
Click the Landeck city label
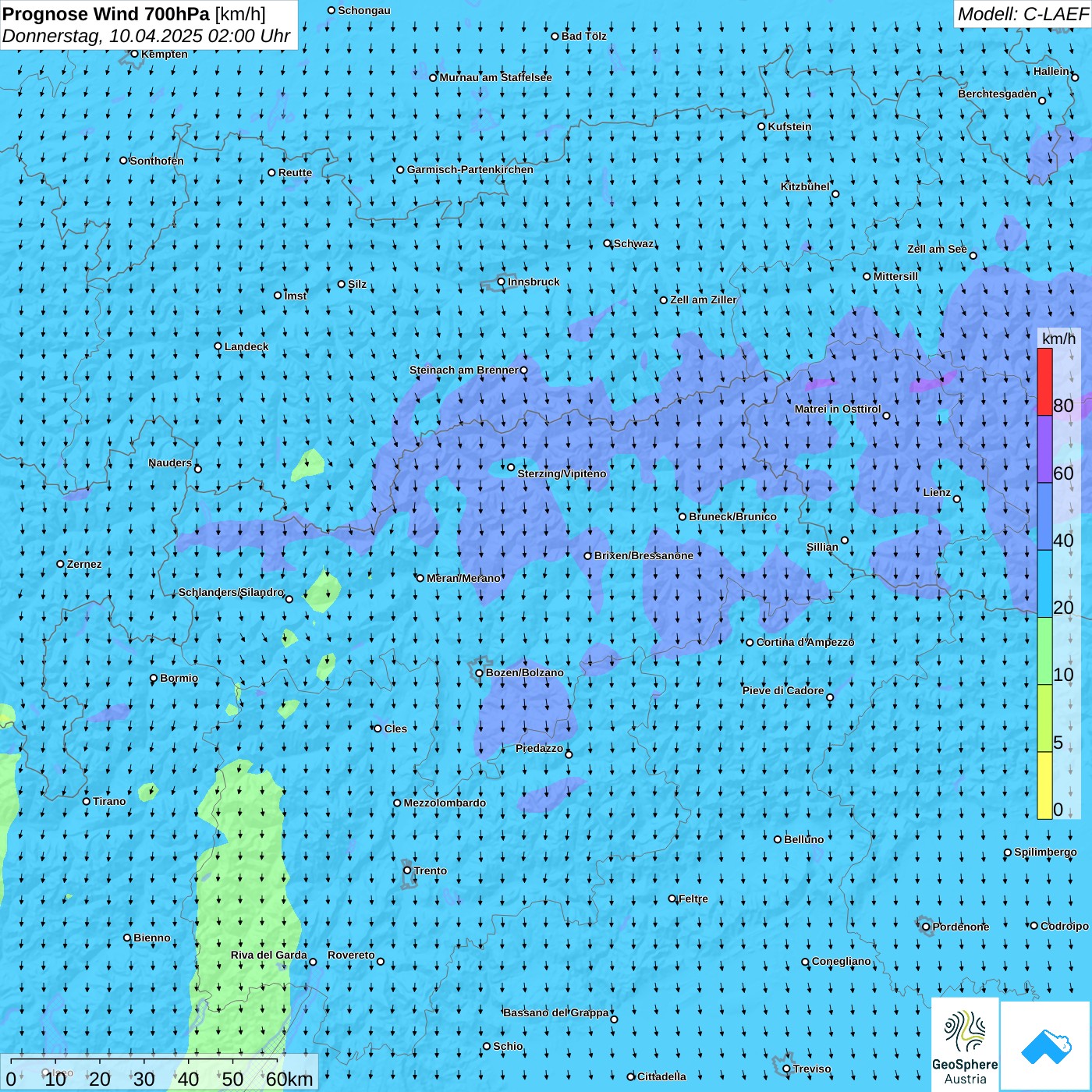[246, 346]
